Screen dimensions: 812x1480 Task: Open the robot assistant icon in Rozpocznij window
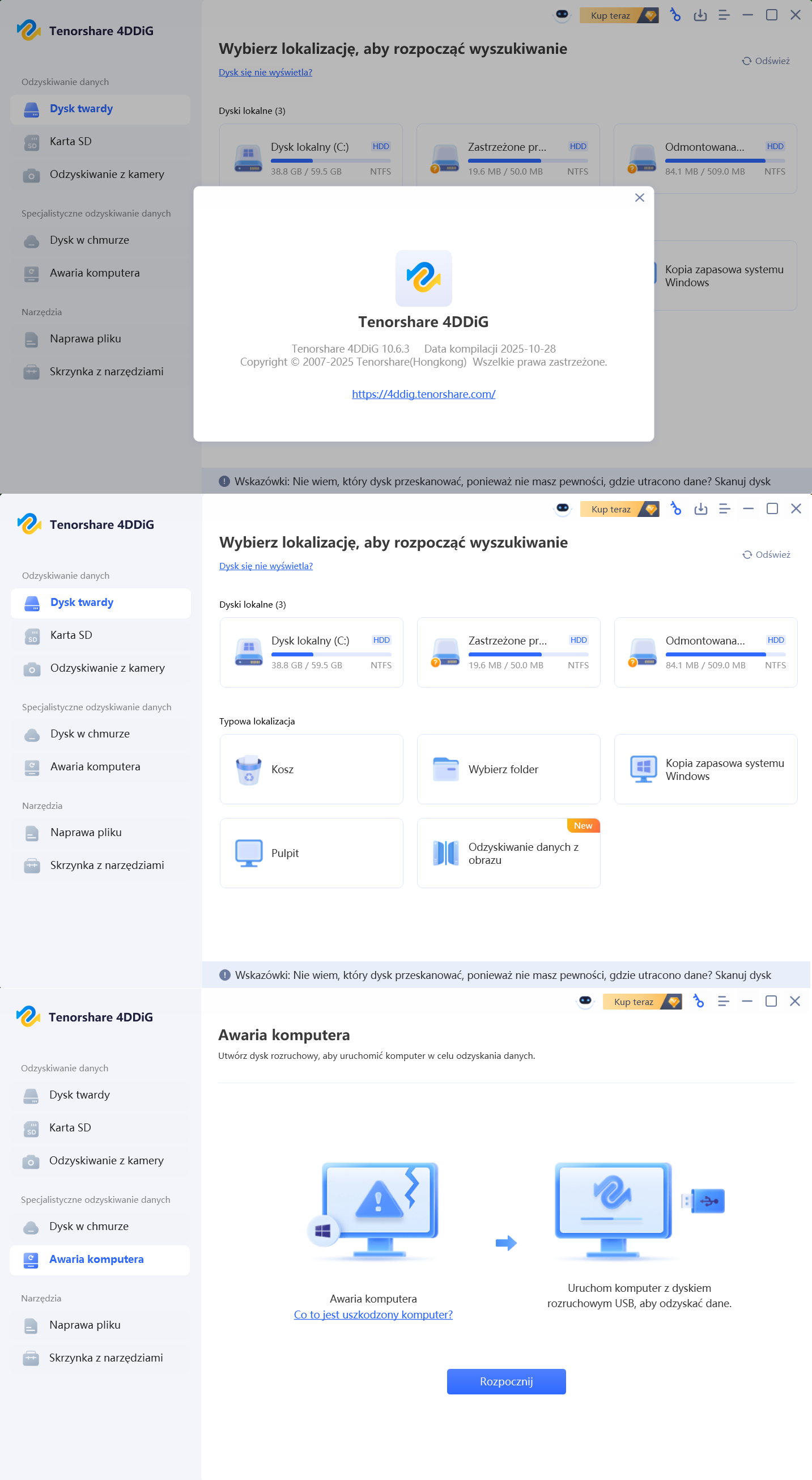[x=585, y=1001]
